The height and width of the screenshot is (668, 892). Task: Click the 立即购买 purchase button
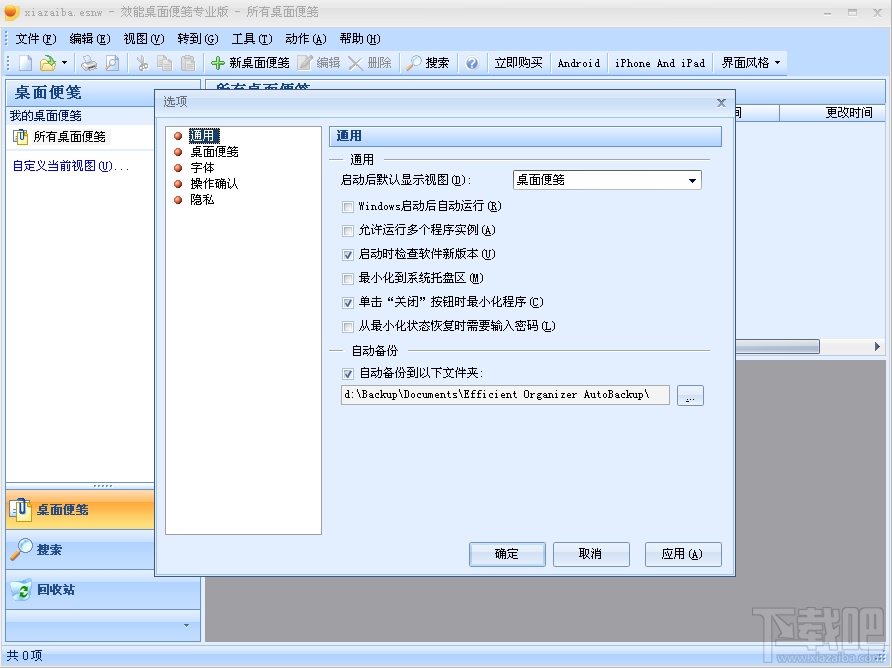pos(521,62)
